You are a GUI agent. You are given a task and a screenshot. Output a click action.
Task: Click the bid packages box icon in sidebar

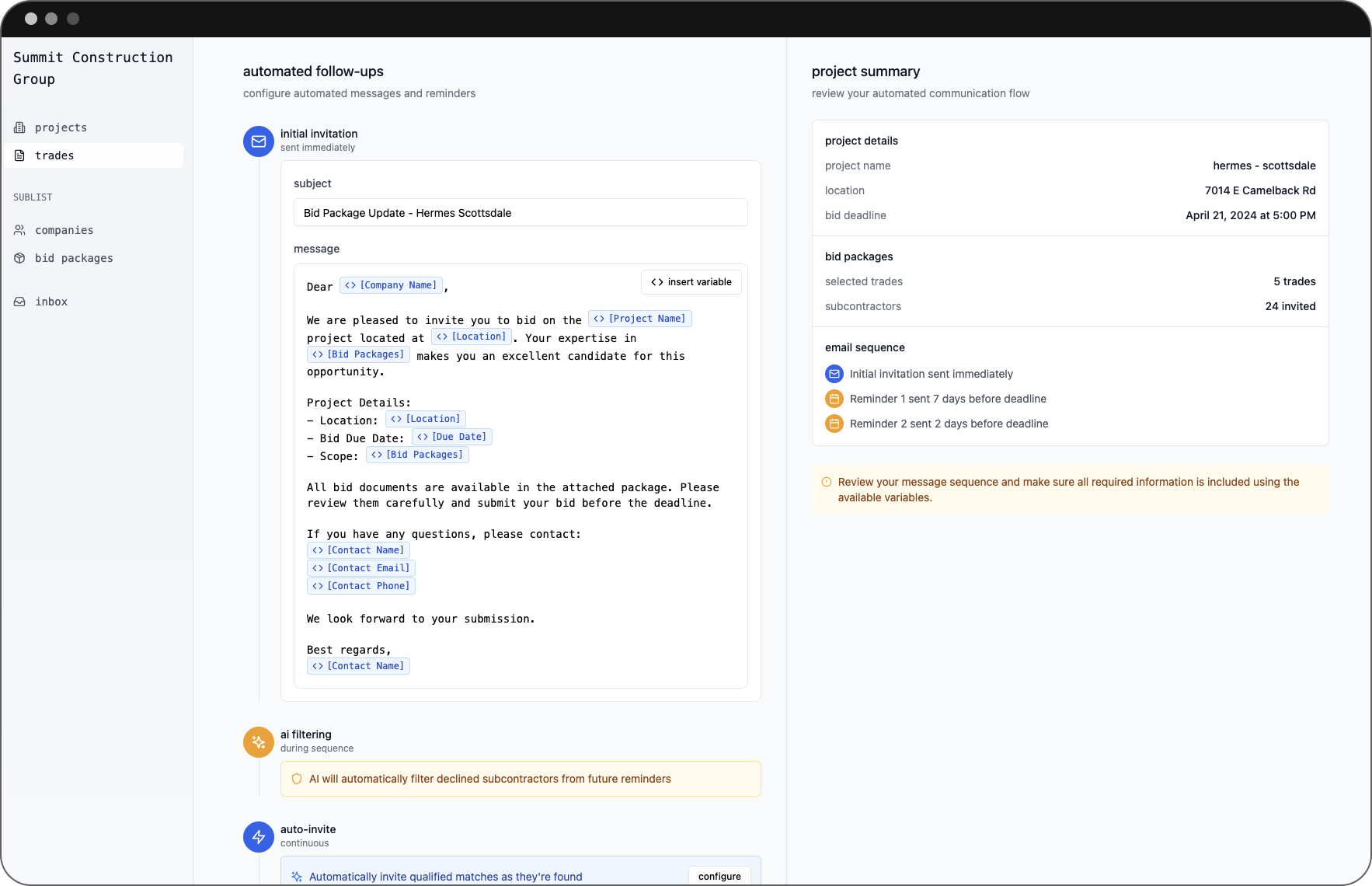(x=20, y=258)
